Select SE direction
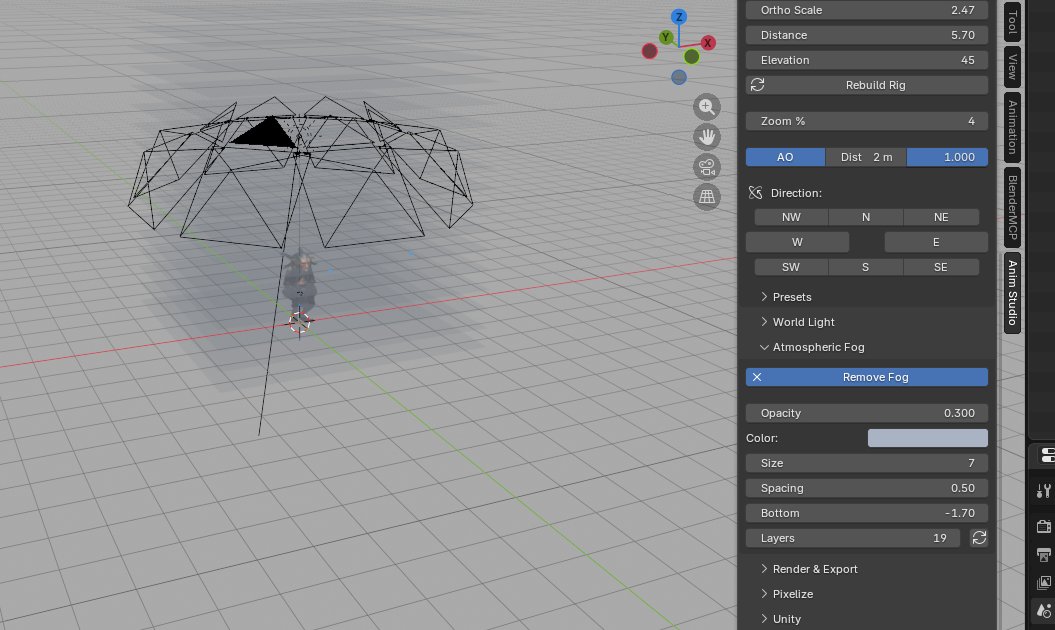The image size is (1055, 630). click(x=941, y=267)
